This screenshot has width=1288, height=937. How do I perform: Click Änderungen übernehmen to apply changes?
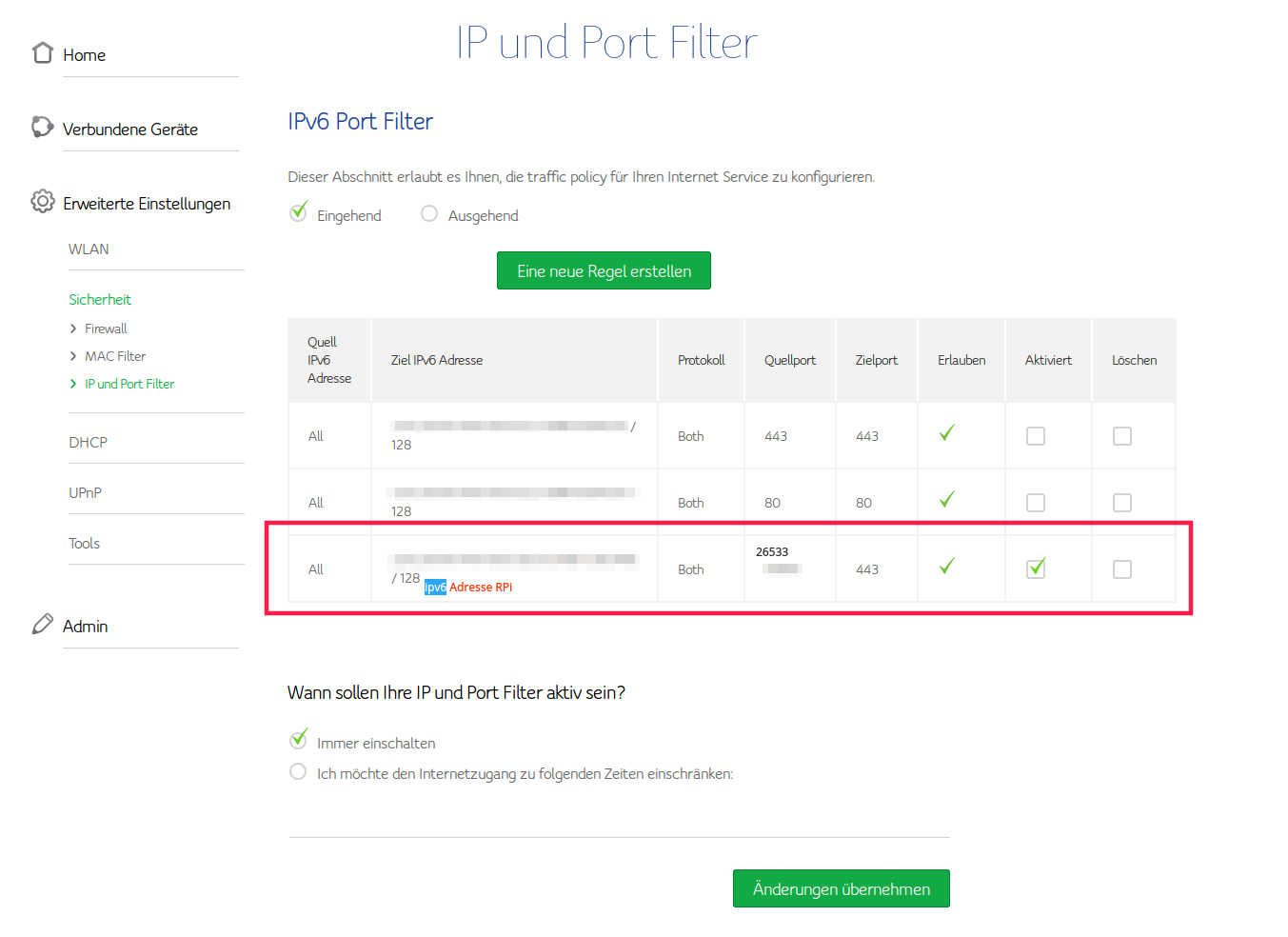coord(841,888)
